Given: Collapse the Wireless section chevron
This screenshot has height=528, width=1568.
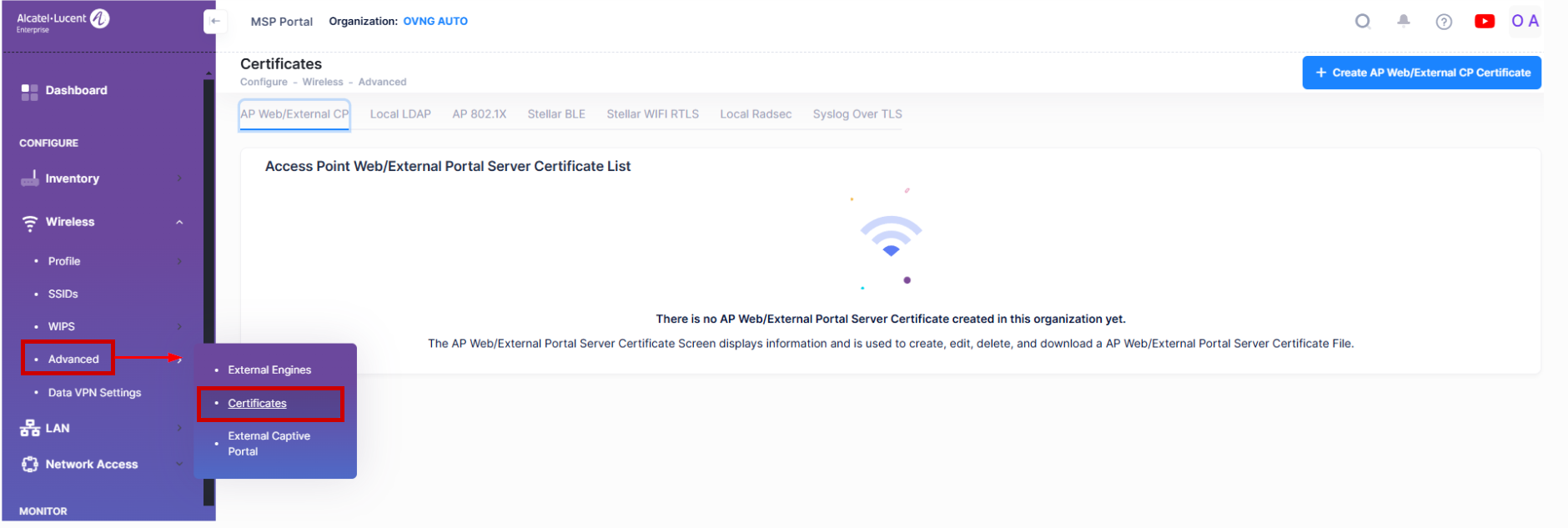Looking at the screenshot, I should (x=179, y=223).
